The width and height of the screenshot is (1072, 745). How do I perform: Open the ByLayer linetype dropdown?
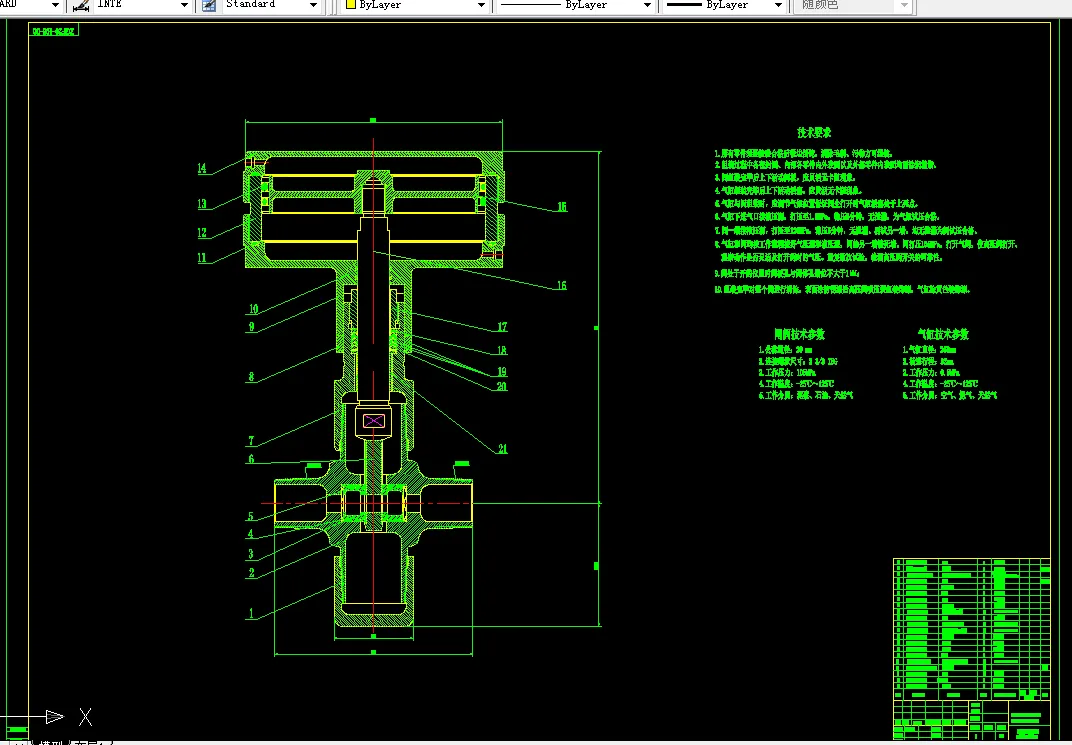click(647, 5)
